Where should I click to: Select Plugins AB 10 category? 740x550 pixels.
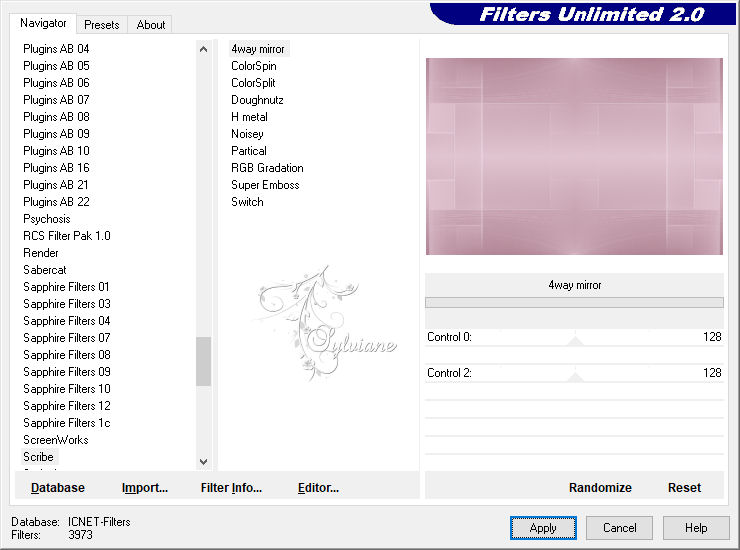pos(56,151)
